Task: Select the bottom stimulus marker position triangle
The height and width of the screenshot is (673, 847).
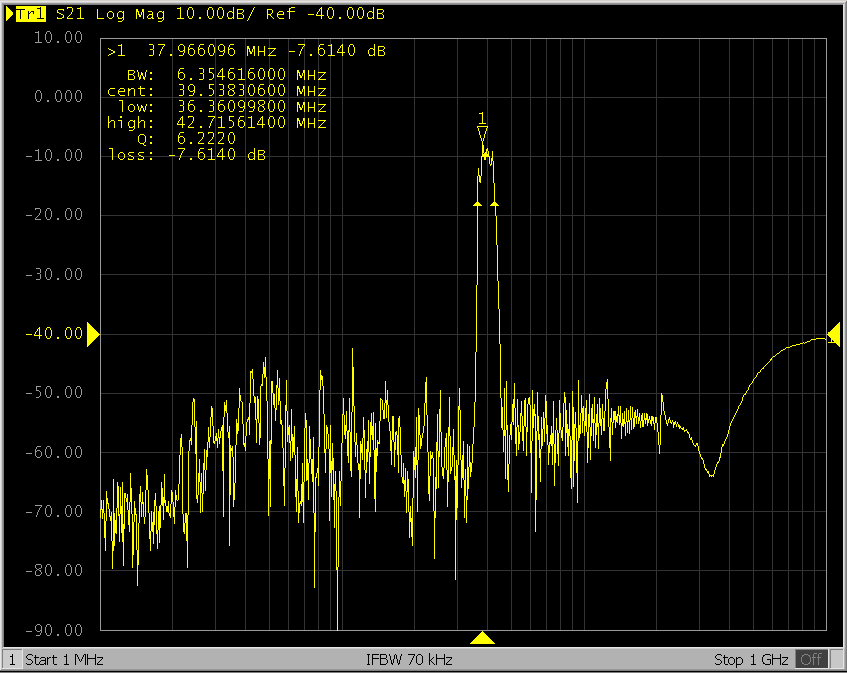Action: (483, 638)
